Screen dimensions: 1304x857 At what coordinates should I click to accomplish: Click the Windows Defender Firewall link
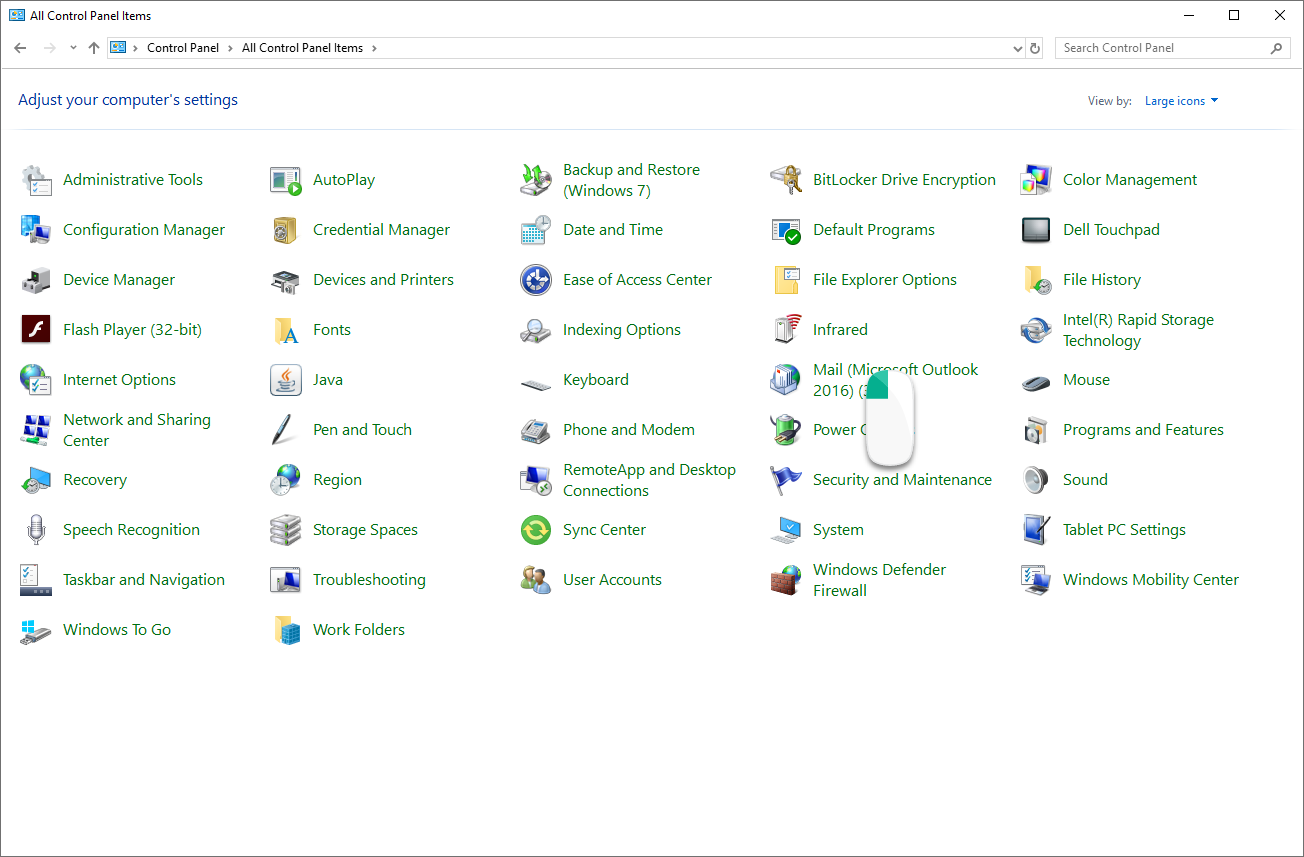click(x=879, y=580)
